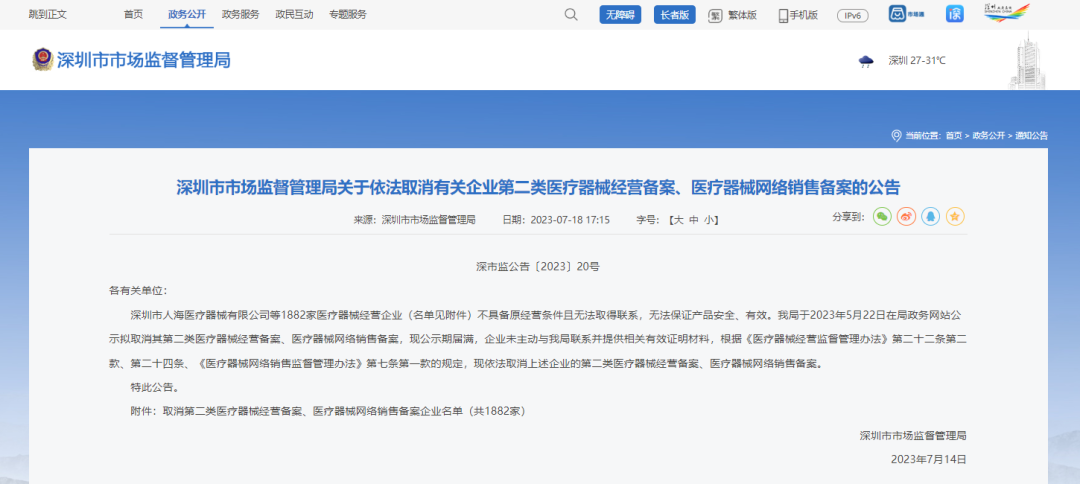1080x484 pixels.
Task: Set font size to 大
Action: [x=678, y=219]
